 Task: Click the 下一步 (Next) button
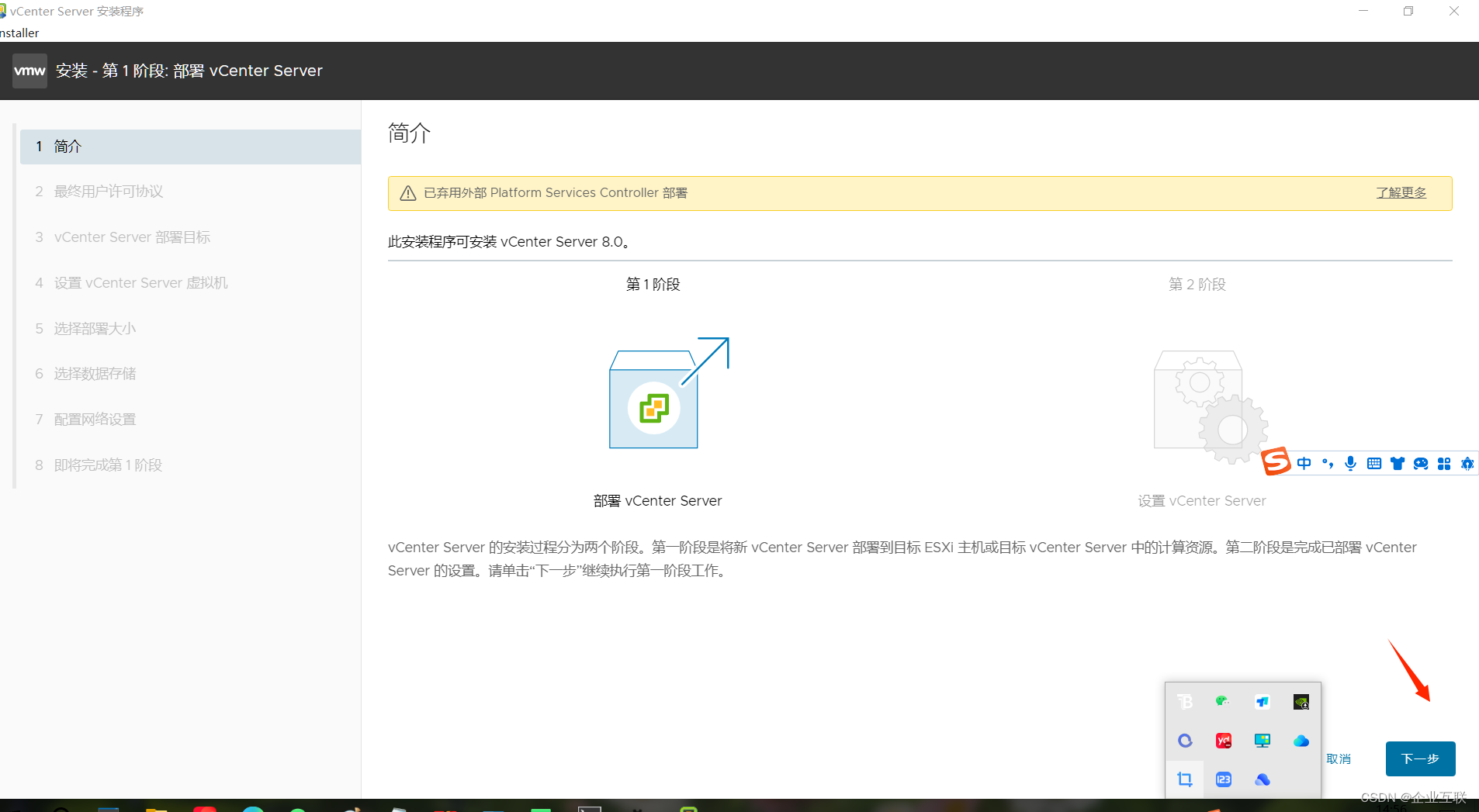pos(1420,758)
